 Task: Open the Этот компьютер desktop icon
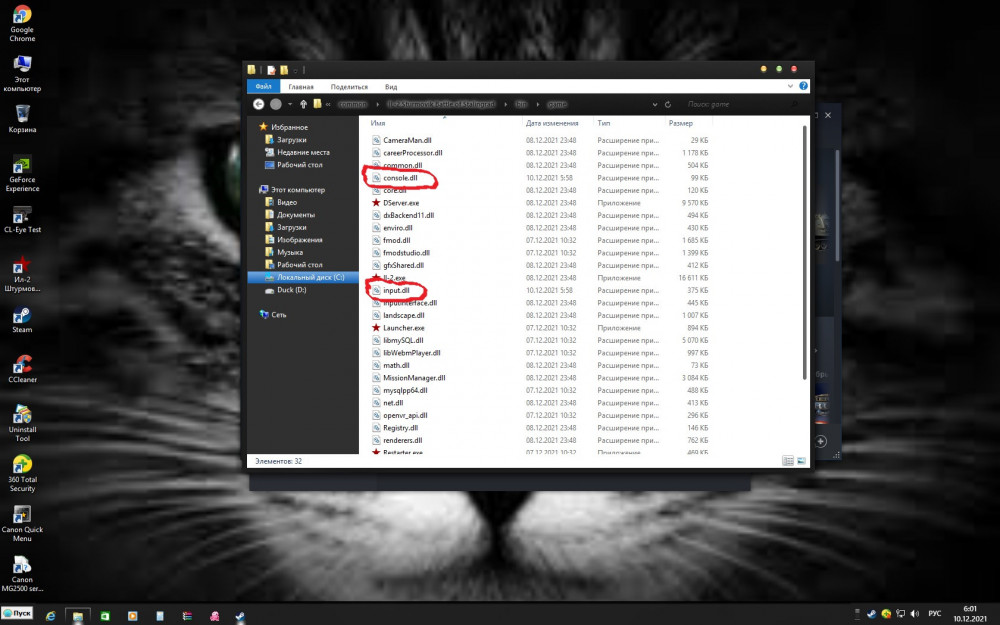point(22,73)
